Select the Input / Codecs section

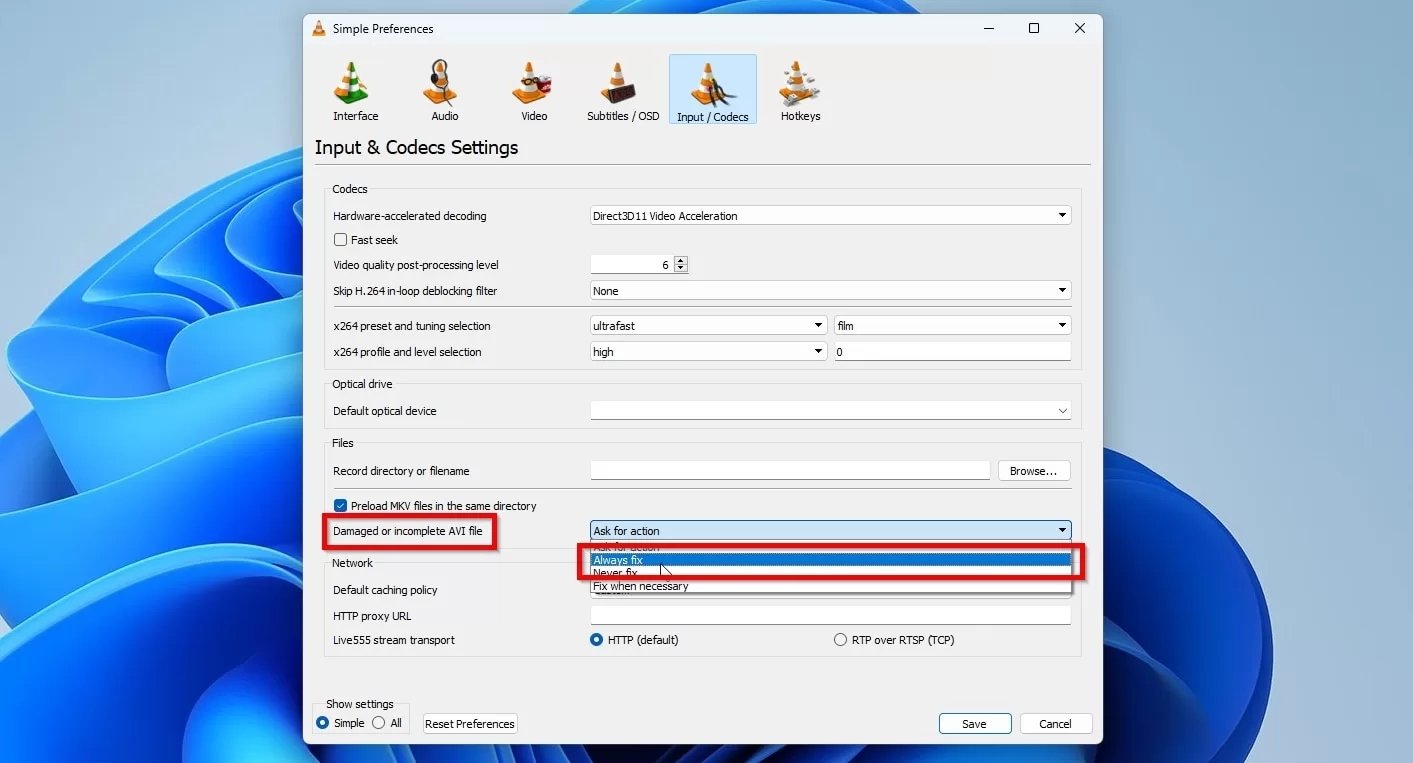coord(711,89)
